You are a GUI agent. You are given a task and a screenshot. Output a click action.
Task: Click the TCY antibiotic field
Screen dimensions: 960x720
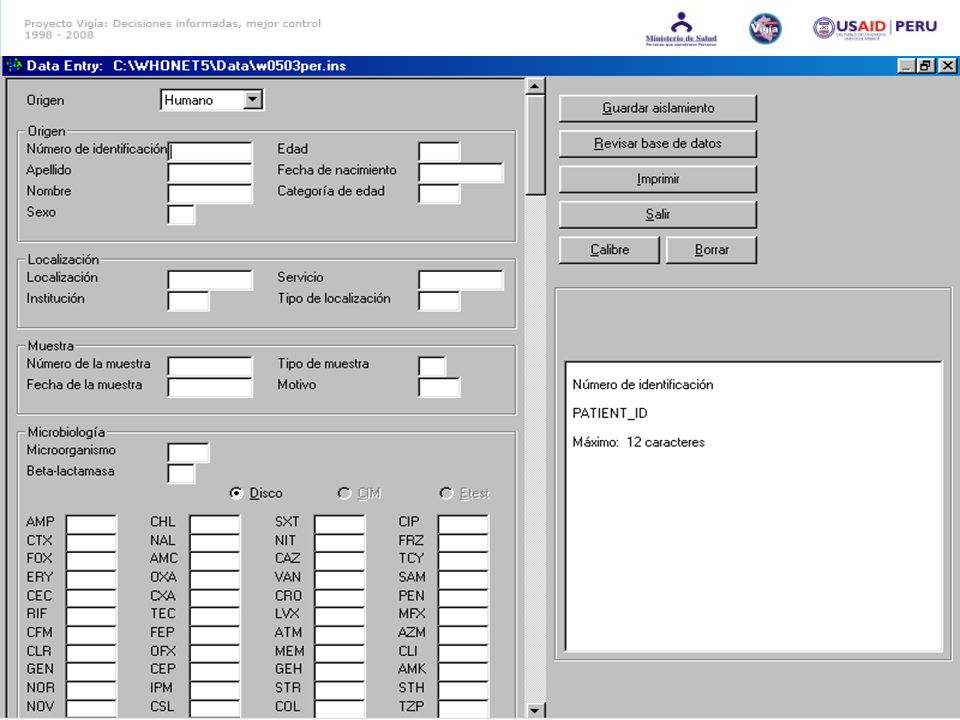coord(463,561)
